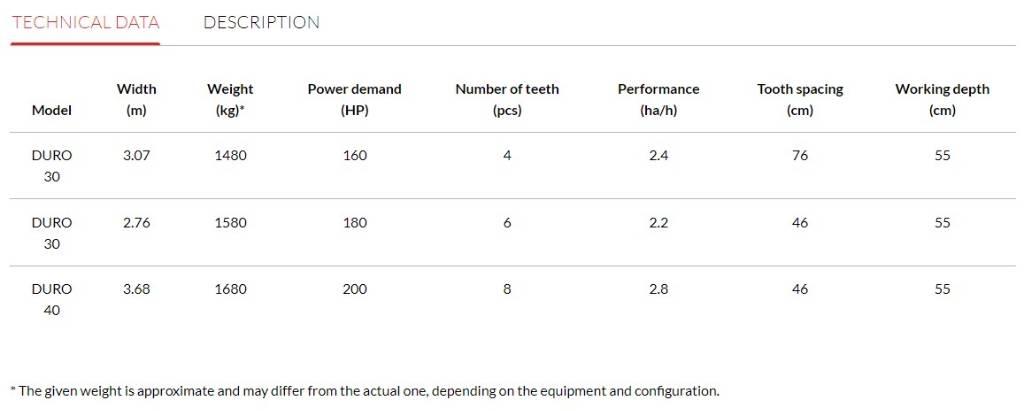Click the Working depth (cm) header

(x=942, y=99)
